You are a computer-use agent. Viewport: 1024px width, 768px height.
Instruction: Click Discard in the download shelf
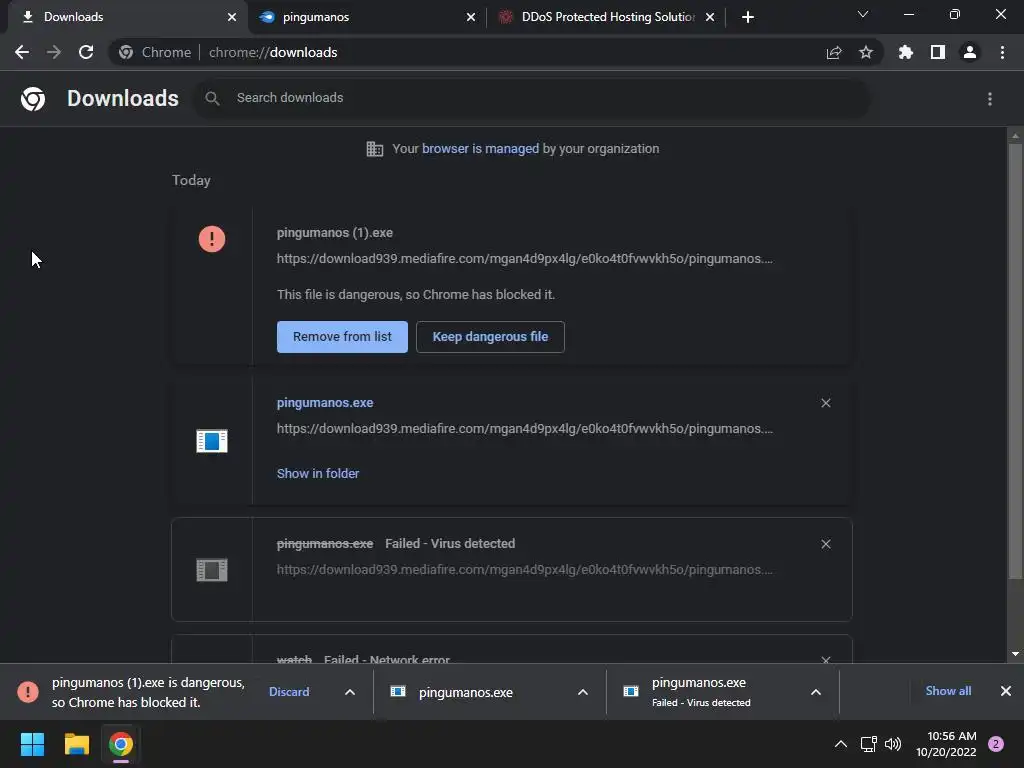tap(289, 692)
